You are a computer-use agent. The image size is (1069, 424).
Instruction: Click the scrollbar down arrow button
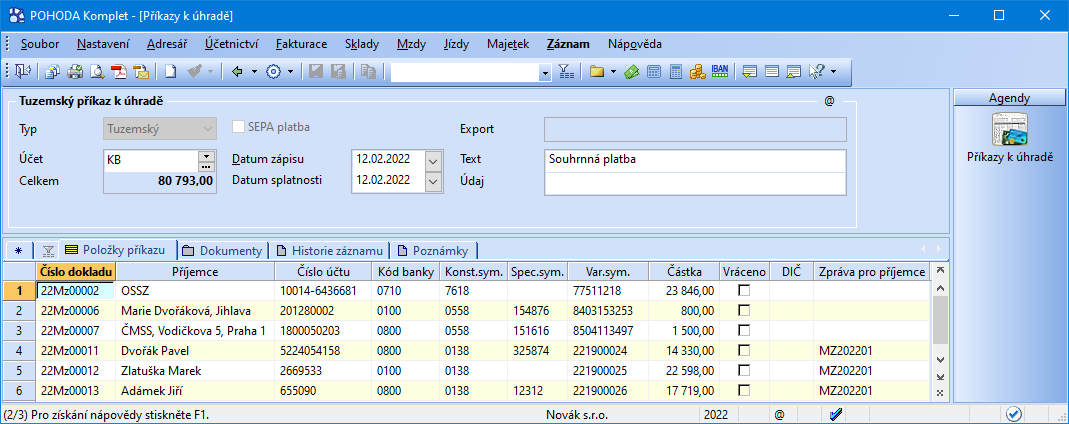tap(939, 360)
